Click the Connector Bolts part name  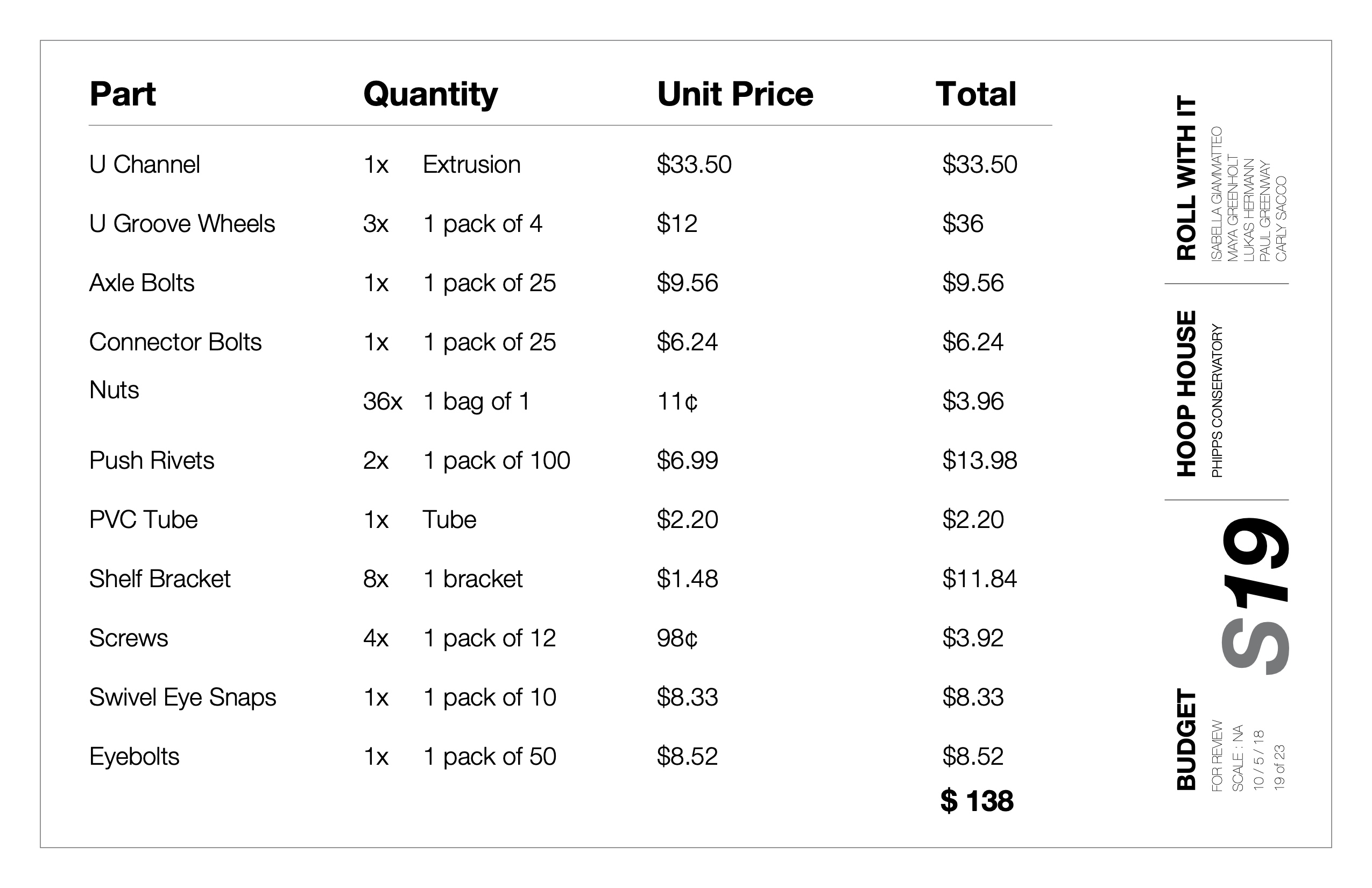[175, 342]
